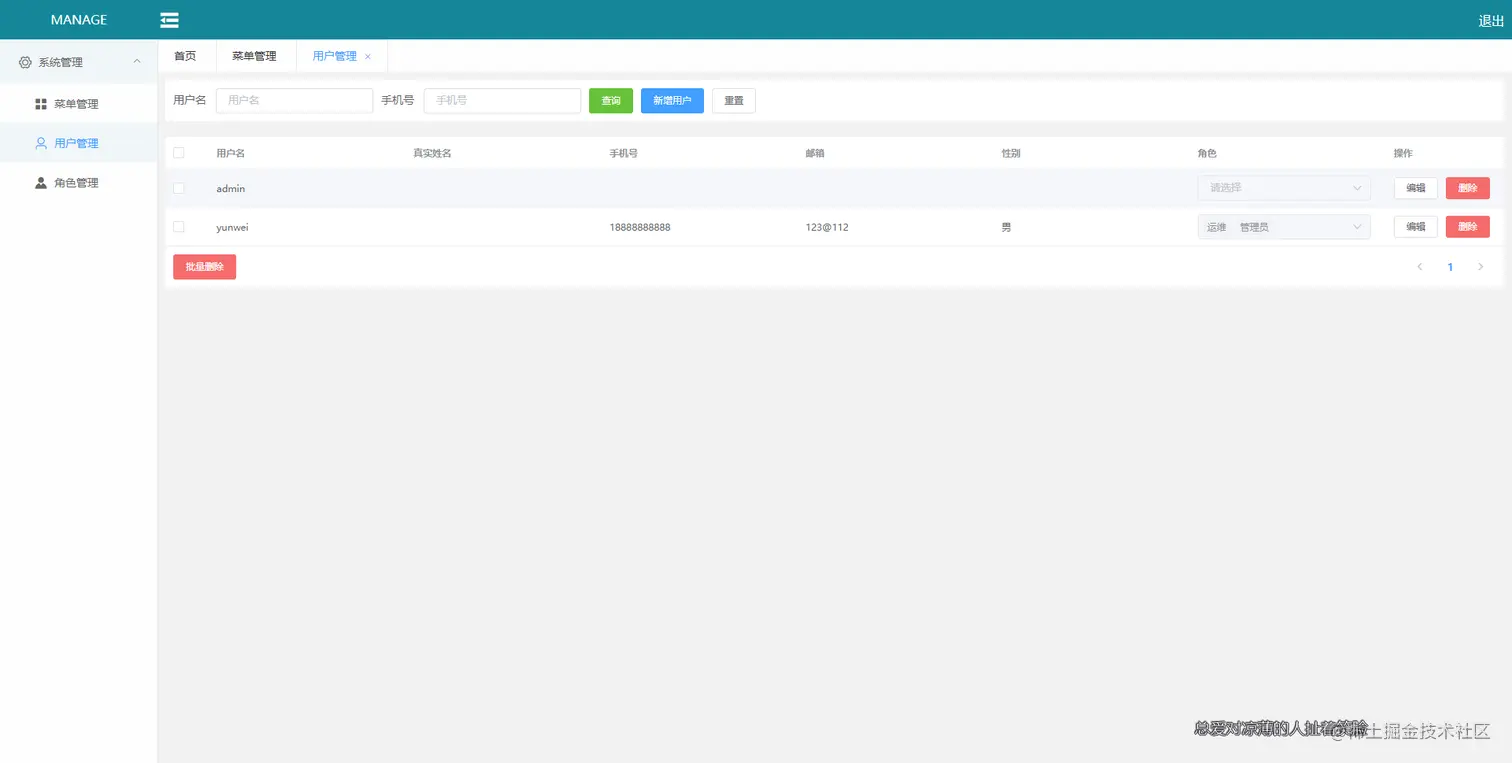Click the green 查询 button
The width and height of the screenshot is (1512, 763).
611,101
